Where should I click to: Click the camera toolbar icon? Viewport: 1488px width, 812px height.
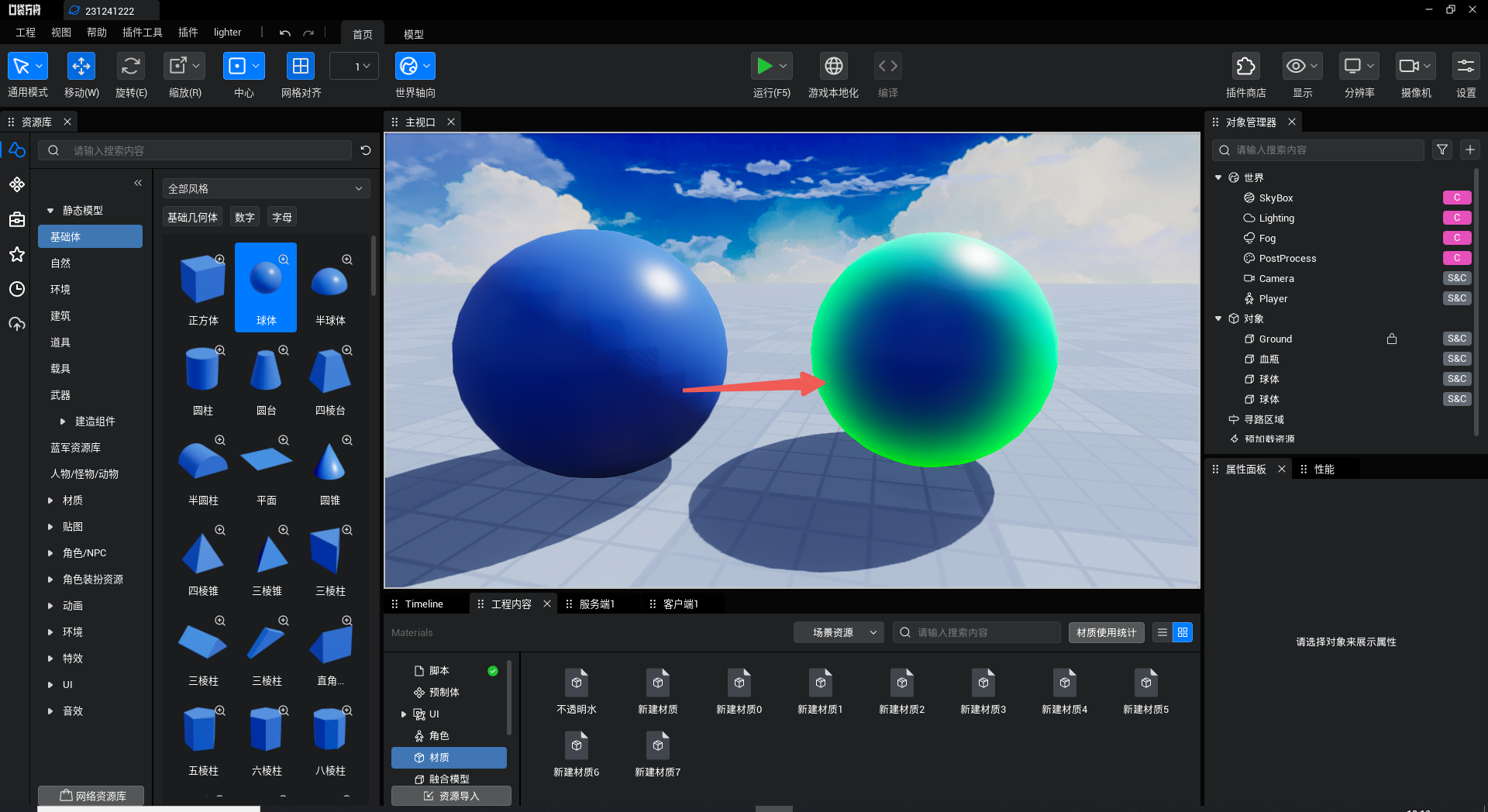(x=1409, y=67)
